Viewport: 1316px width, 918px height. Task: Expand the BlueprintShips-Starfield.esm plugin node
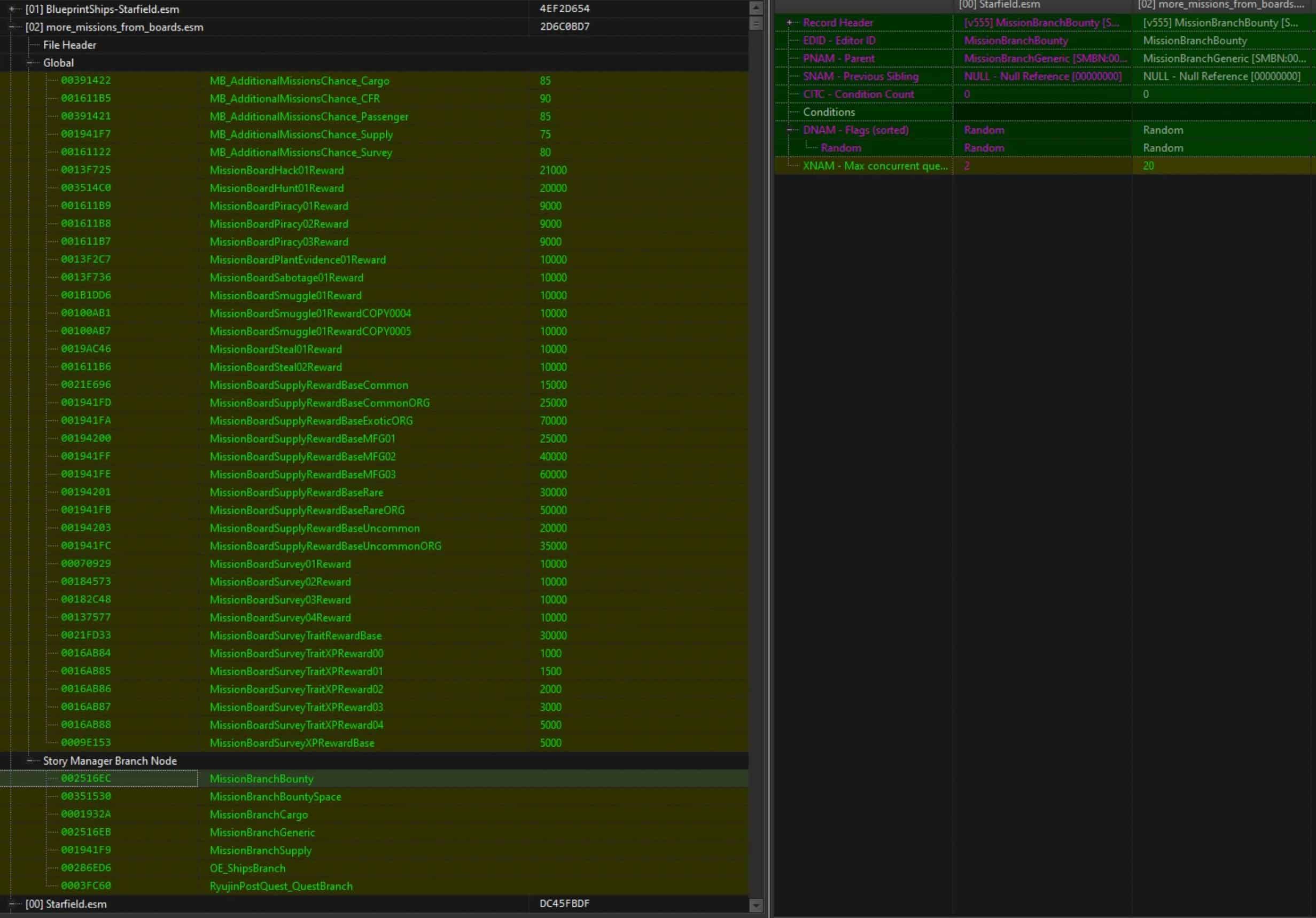[11, 9]
